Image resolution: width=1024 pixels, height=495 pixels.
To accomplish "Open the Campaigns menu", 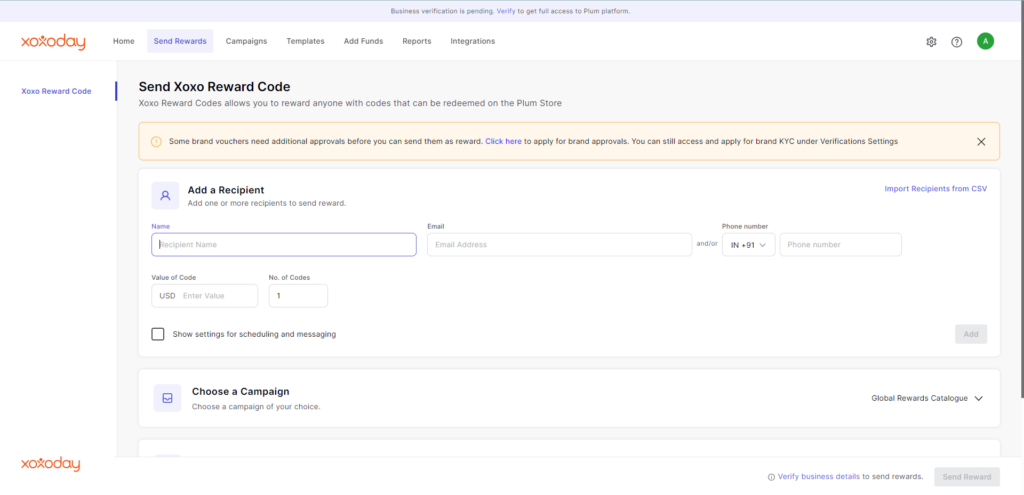I will (x=246, y=41).
